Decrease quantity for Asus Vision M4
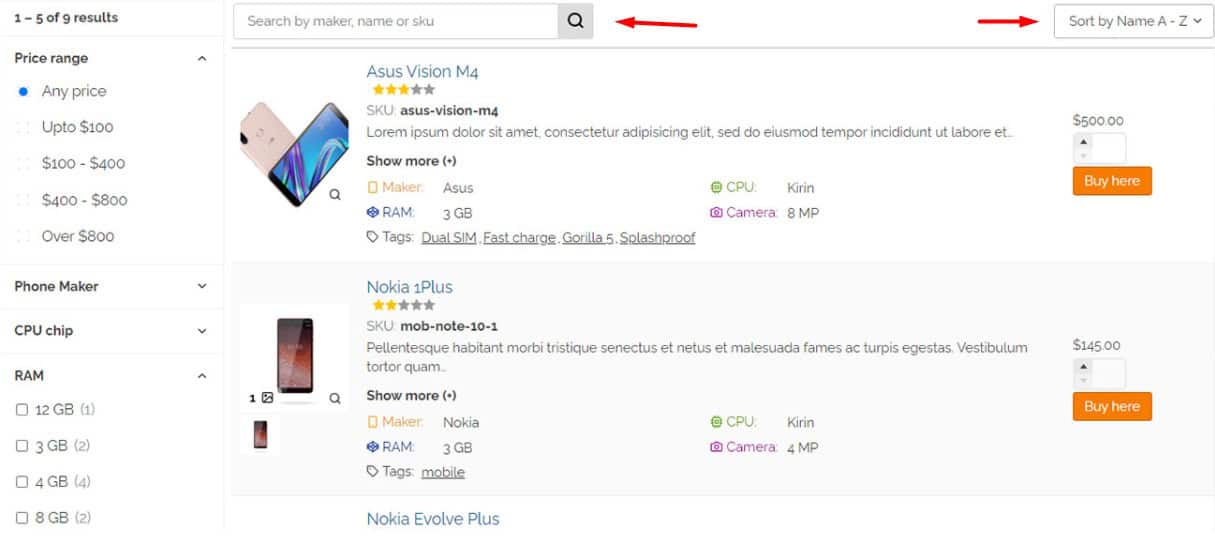Screen dimensions: 1215x538 (1085, 156)
